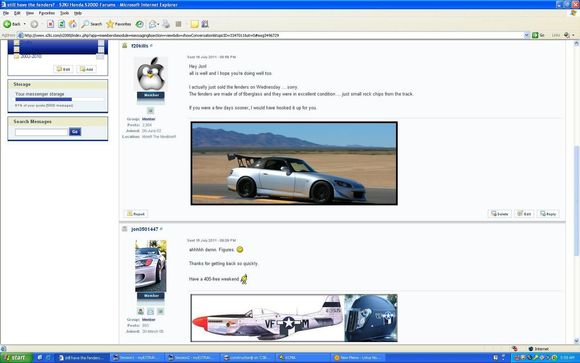
Task: Stop page loading with the red X icon
Action: point(50,24)
